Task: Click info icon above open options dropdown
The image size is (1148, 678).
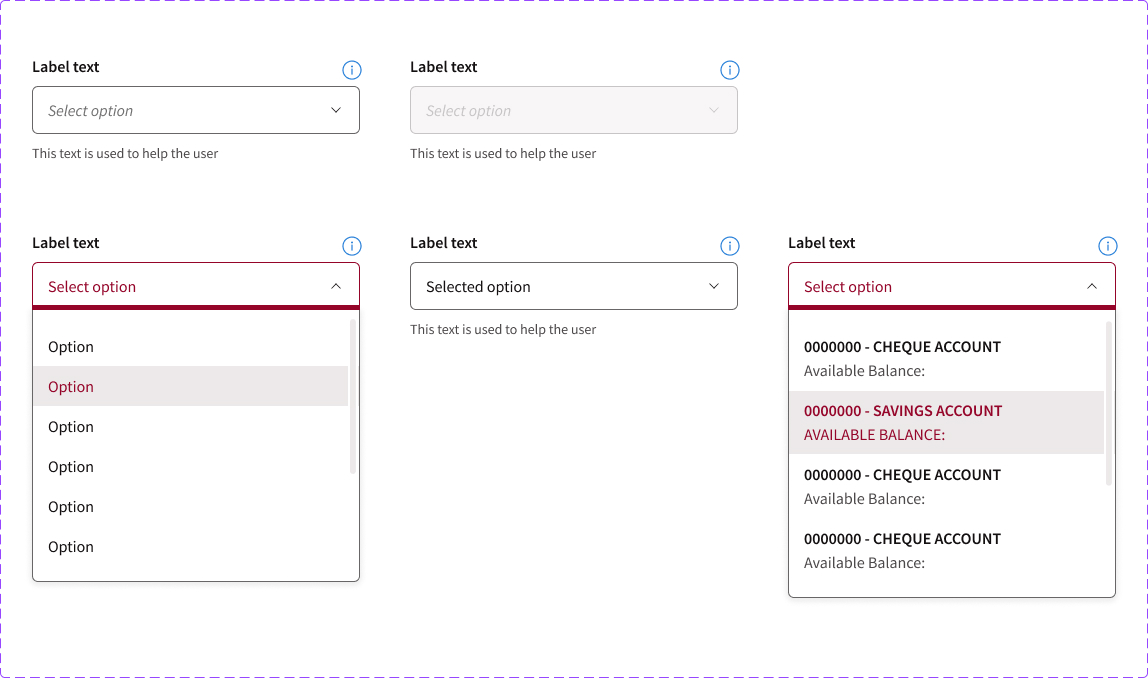Action: pos(352,246)
